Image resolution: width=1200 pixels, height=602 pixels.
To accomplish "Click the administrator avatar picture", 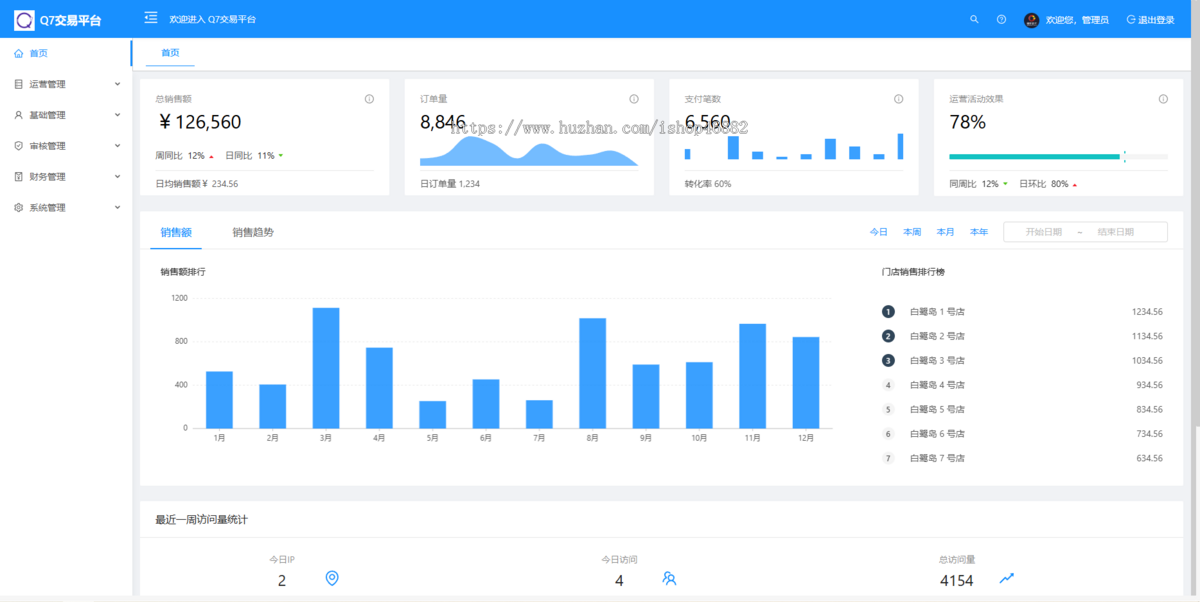I will [x=1031, y=19].
